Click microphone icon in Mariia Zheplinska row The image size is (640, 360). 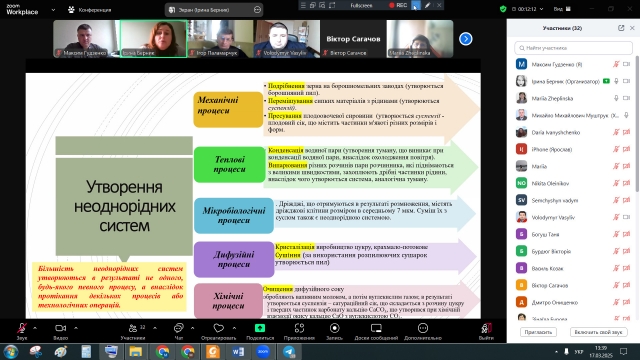(616, 98)
